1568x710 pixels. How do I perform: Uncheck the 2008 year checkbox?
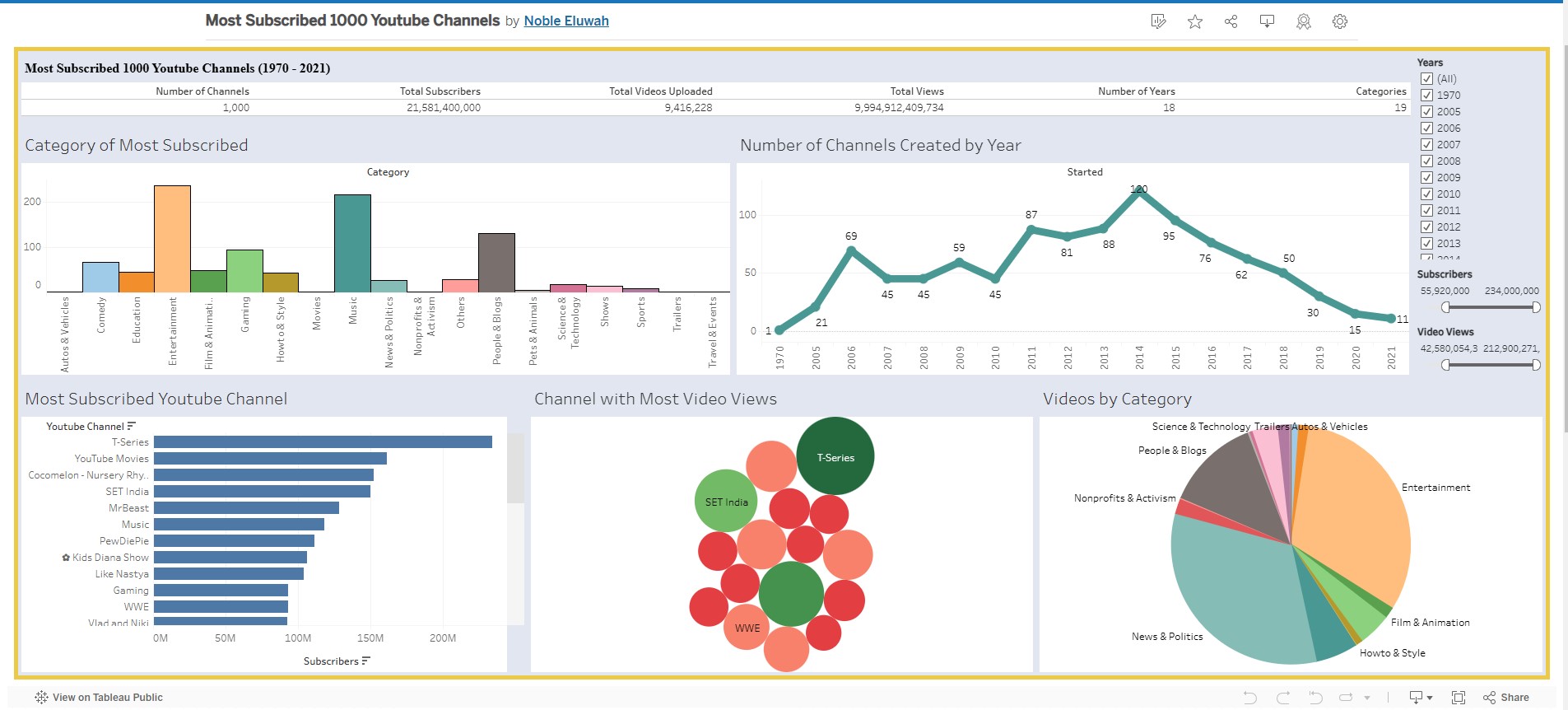(1427, 161)
